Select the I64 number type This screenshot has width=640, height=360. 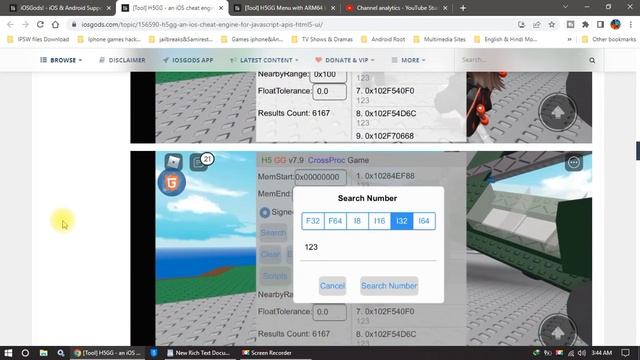coord(424,221)
